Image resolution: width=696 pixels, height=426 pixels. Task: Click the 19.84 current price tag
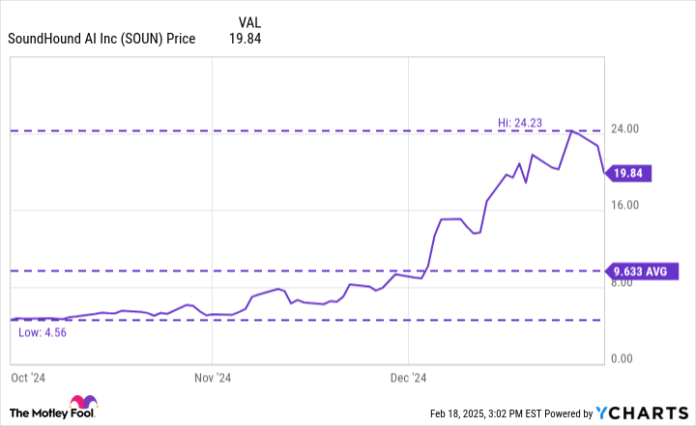coord(631,173)
